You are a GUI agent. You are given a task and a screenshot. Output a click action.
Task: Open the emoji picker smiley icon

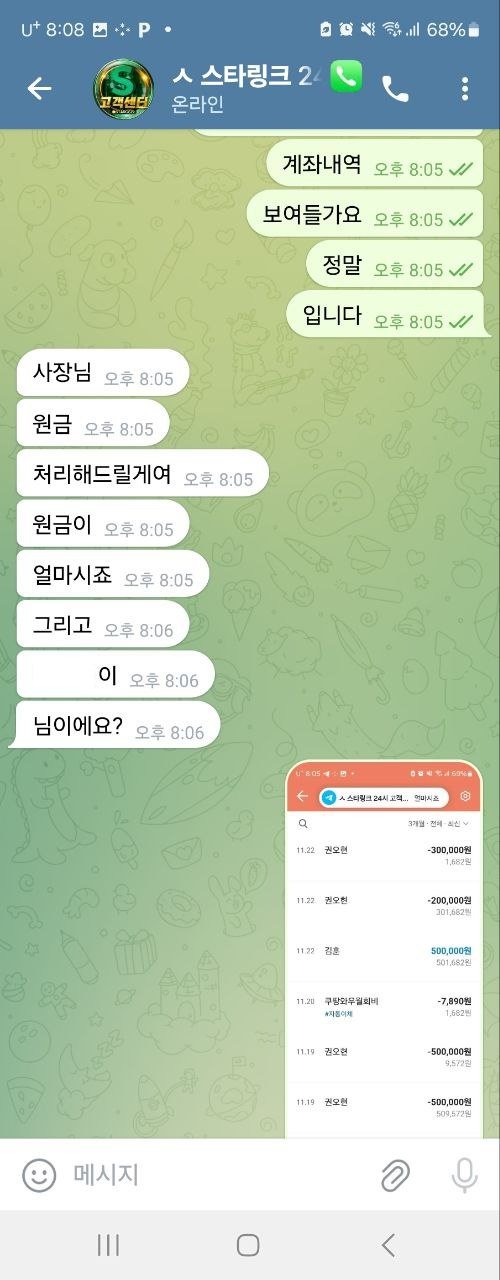click(x=39, y=1174)
